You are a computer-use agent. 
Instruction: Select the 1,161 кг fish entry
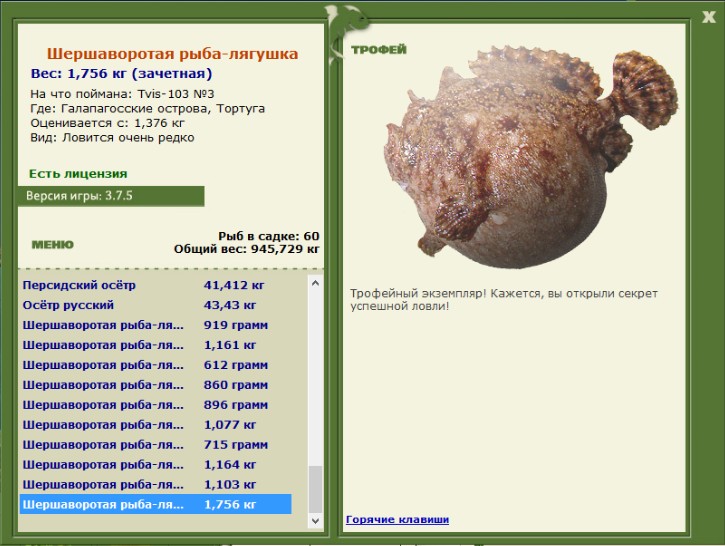[155, 345]
